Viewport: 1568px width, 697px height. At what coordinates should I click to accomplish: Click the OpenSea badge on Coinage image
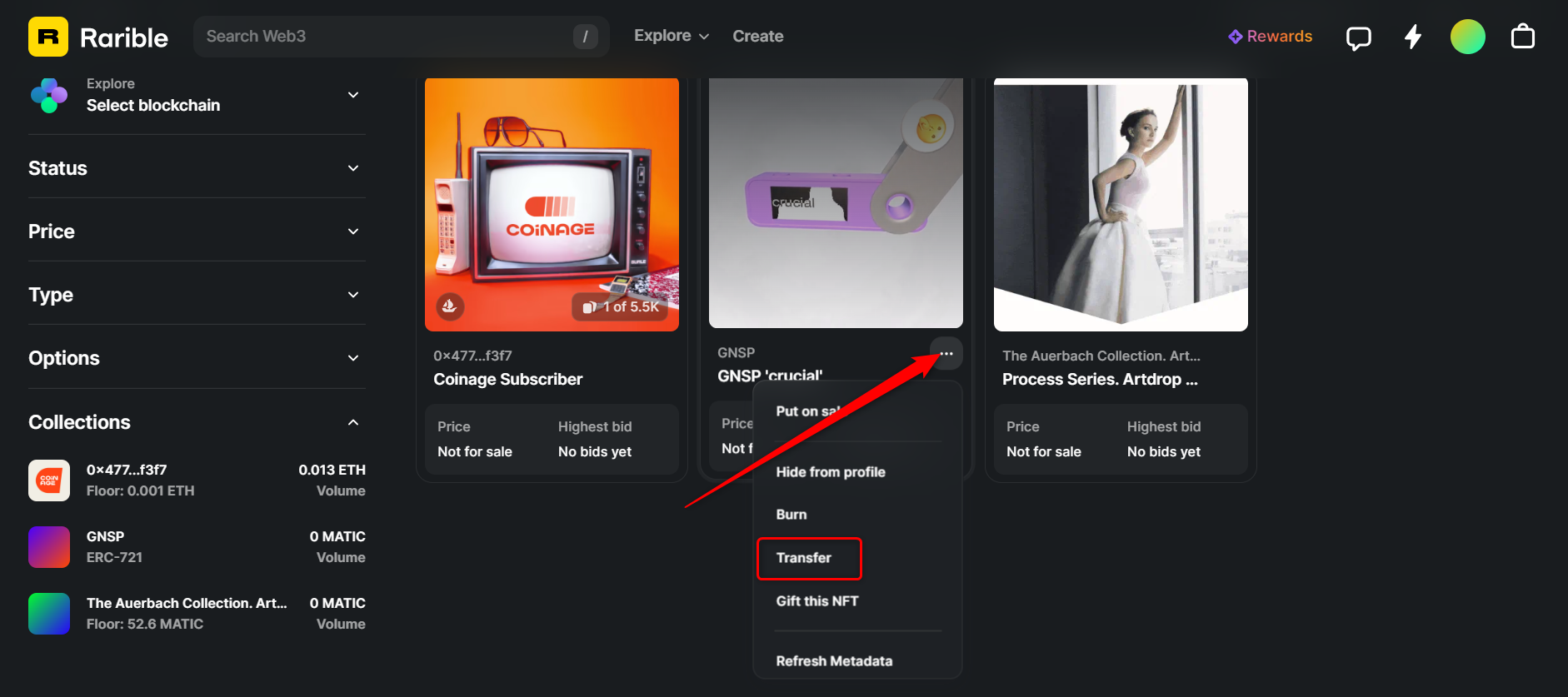[x=450, y=306]
